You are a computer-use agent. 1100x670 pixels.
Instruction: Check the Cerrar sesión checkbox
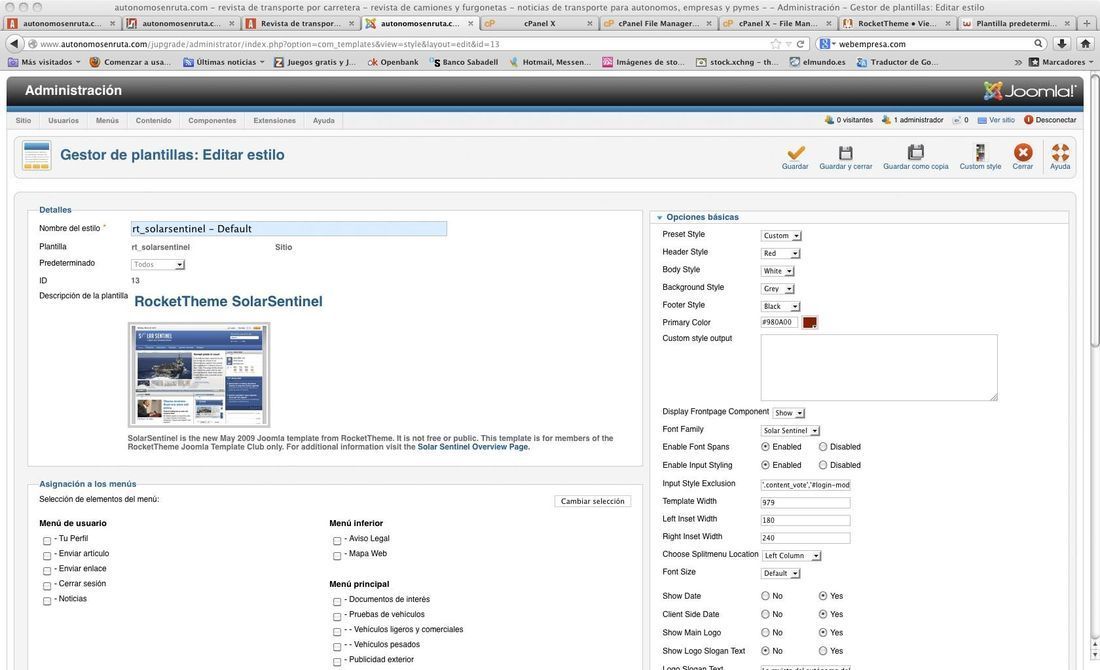pos(47,586)
